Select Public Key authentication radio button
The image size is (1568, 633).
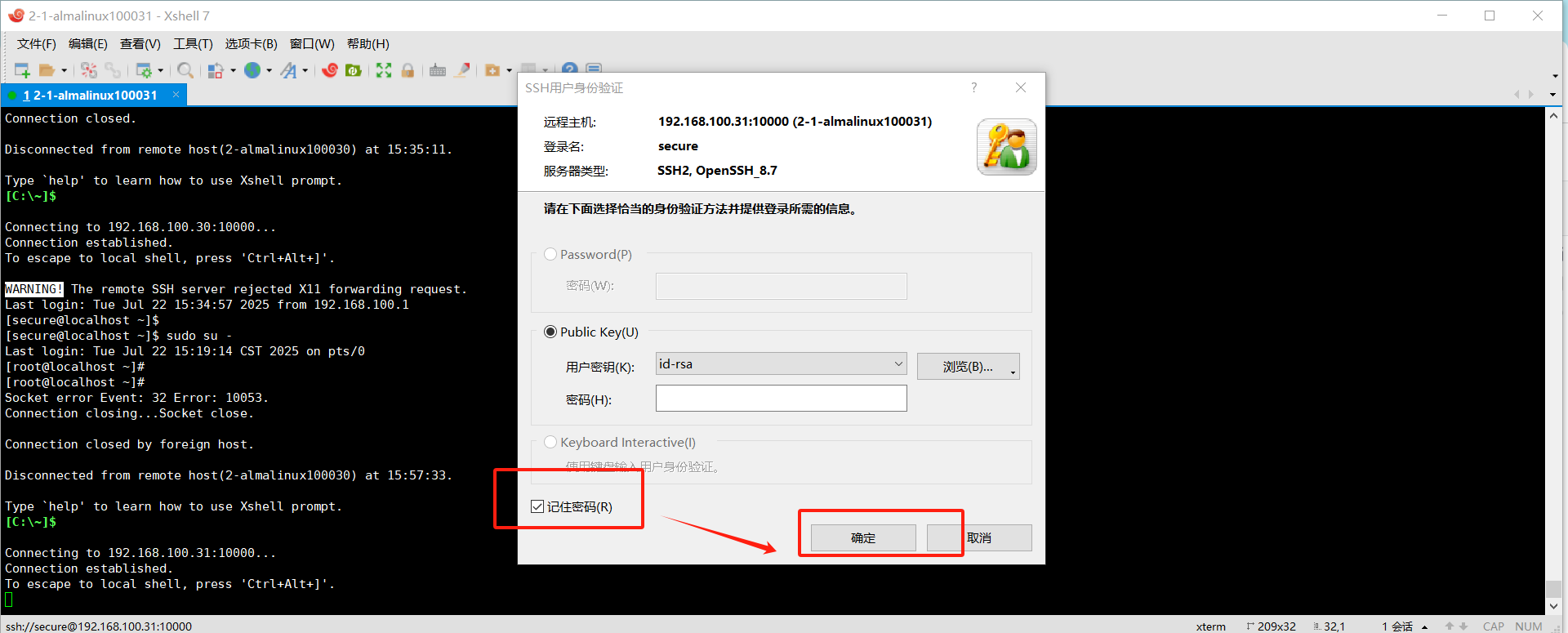click(x=550, y=332)
